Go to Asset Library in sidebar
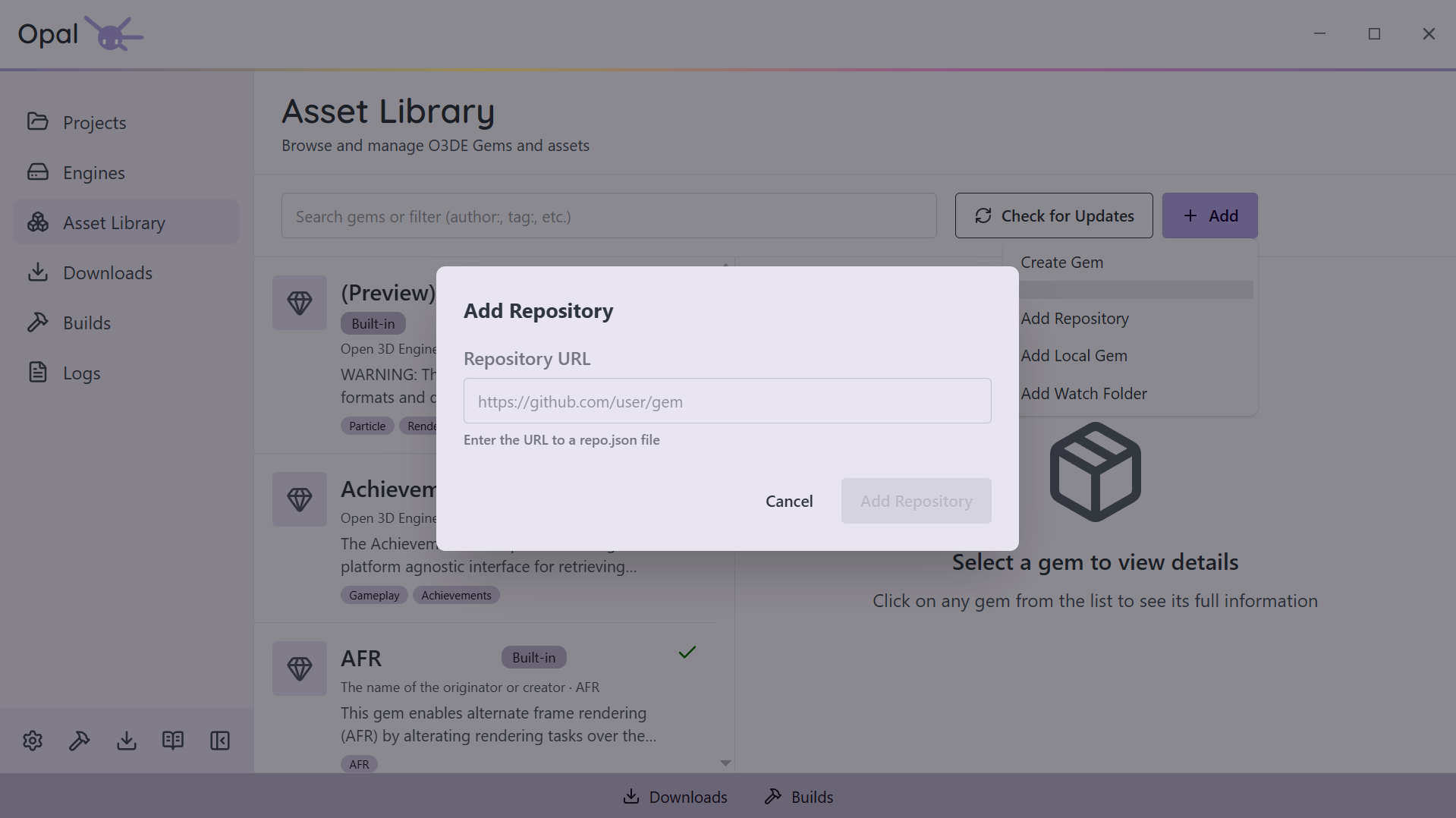Image resolution: width=1456 pixels, height=818 pixels. click(126, 222)
